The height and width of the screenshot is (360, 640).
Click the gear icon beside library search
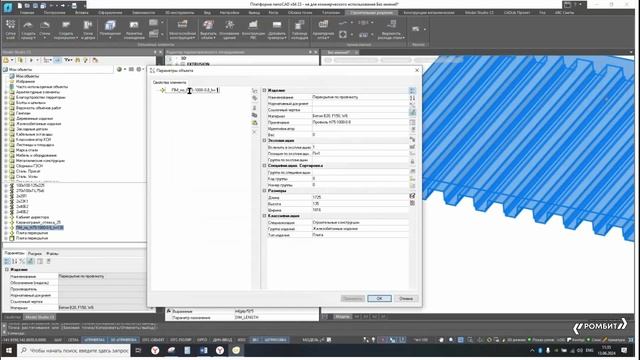(139, 69)
